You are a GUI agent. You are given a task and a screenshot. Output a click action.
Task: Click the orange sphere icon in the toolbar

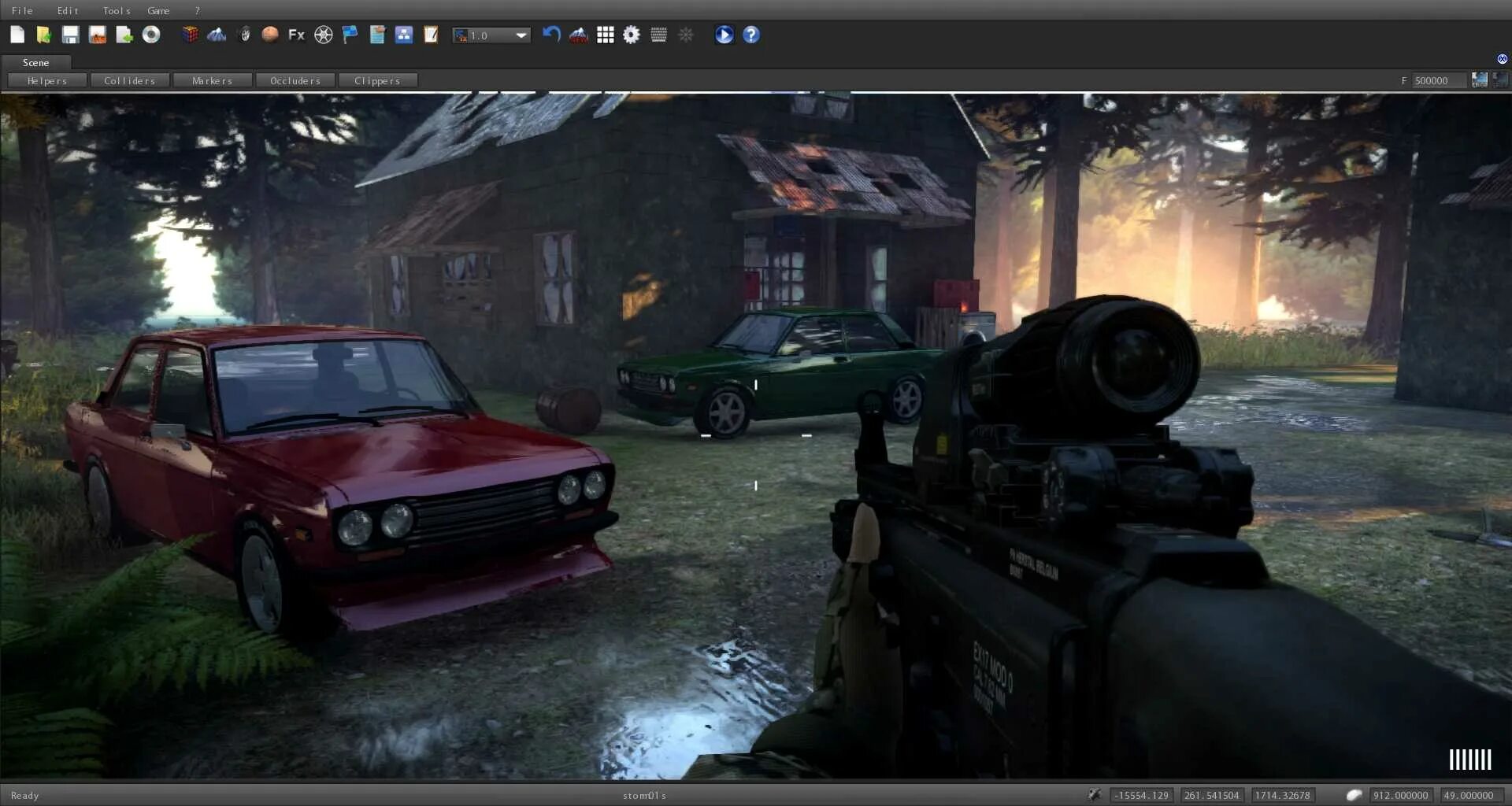[x=270, y=35]
